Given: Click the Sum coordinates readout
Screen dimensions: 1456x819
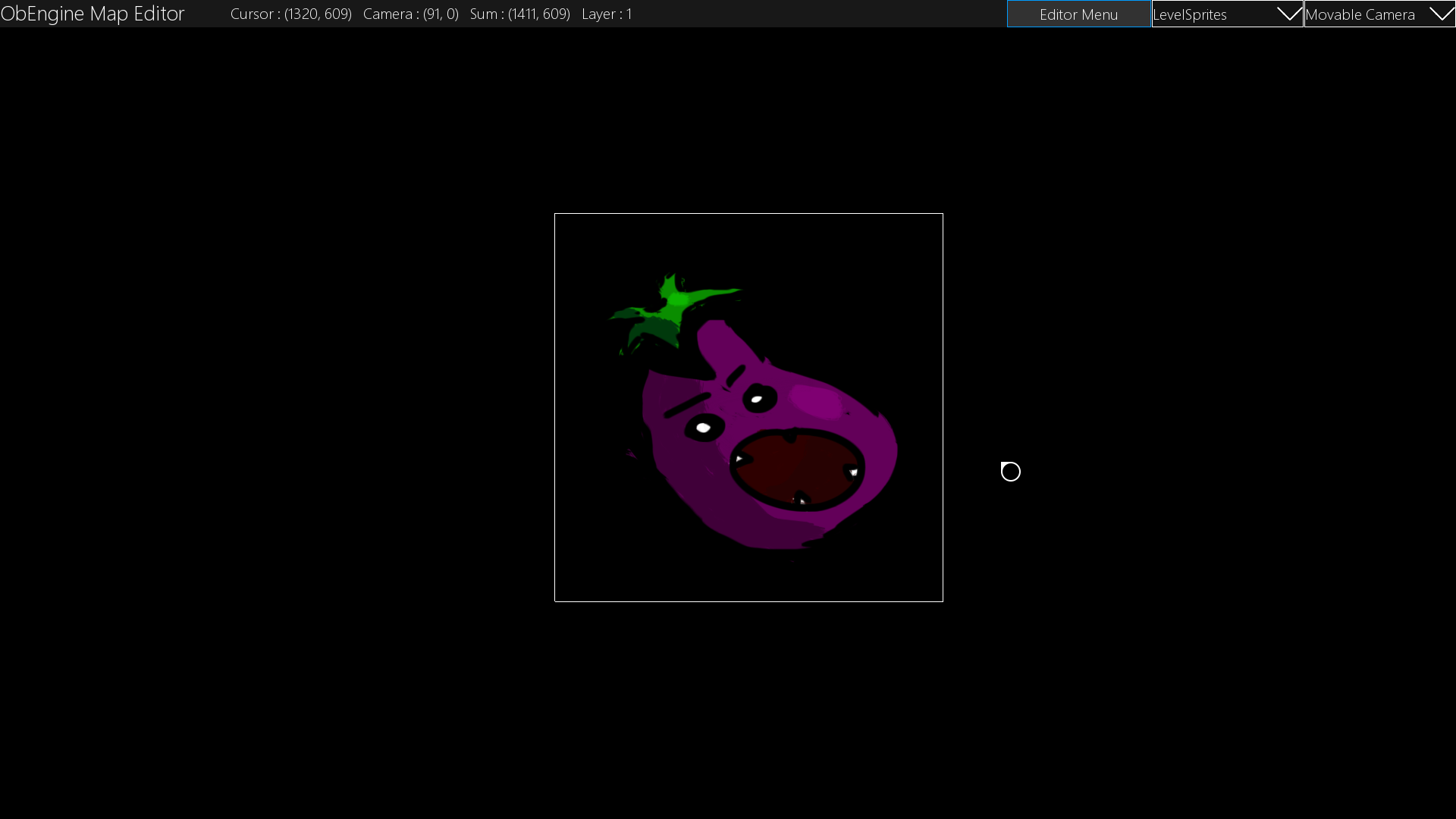Looking at the screenshot, I should pyautogui.click(x=519, y=14).
